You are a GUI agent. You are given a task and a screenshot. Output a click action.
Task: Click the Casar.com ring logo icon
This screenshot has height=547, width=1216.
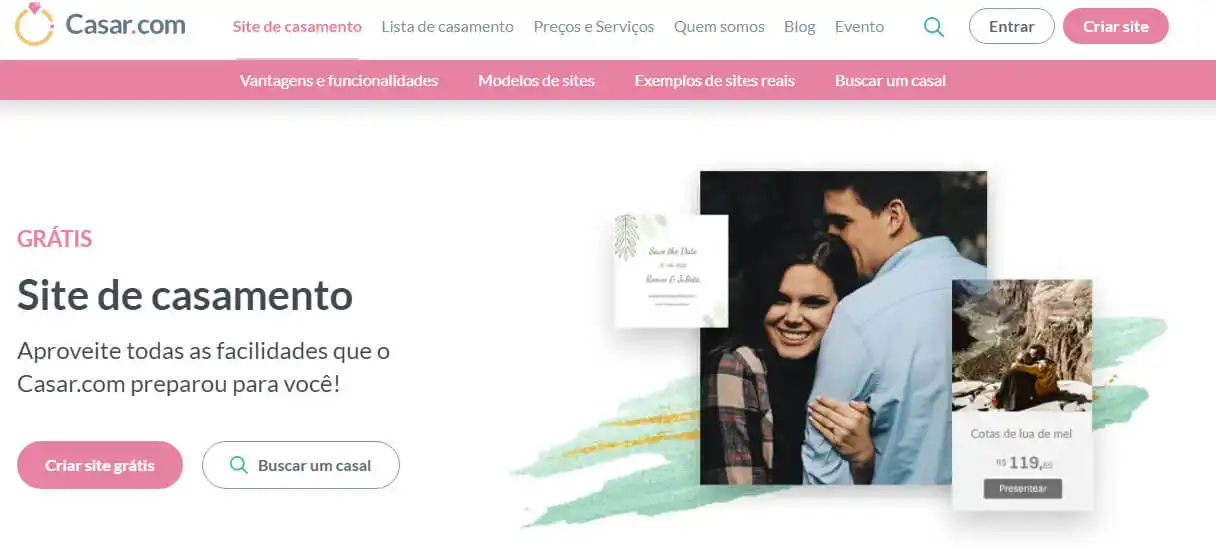(x=35, y=25)
